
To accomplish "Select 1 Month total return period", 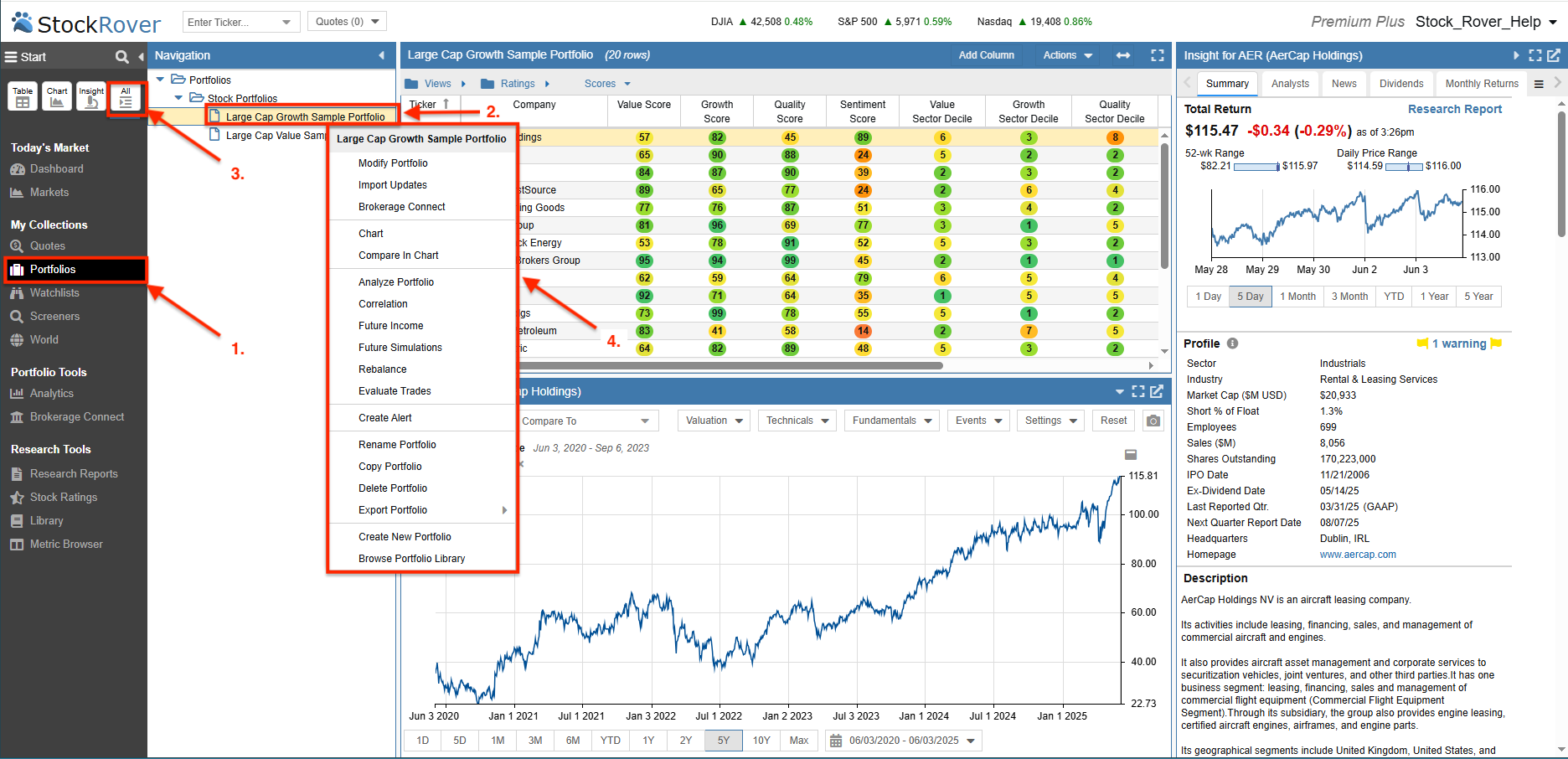I will coord(1297,297).
